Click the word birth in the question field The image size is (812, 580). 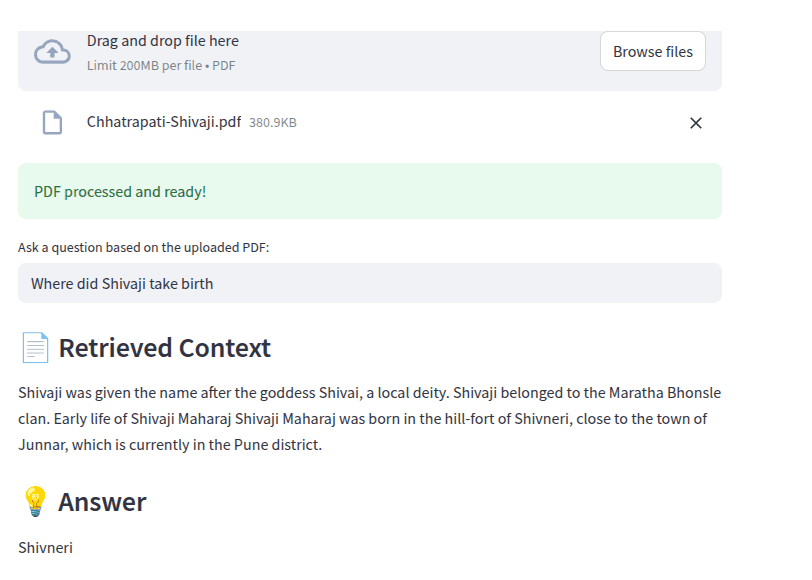click(x=197, y=284)
